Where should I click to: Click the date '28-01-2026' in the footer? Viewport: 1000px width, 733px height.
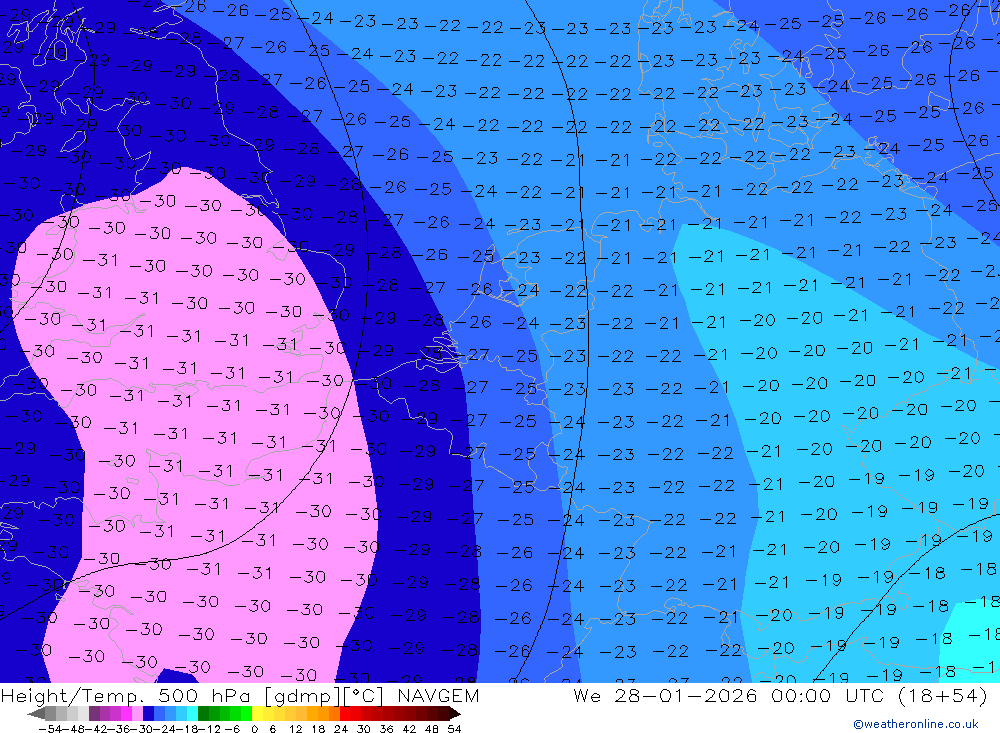click(686, 696)
